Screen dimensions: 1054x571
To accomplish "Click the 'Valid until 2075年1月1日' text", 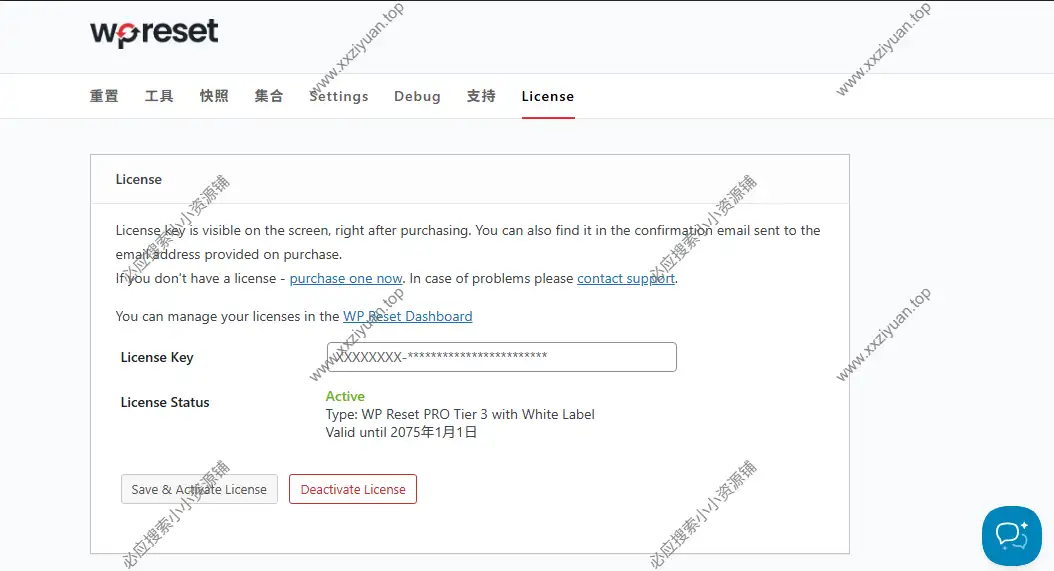I will 401,432.
